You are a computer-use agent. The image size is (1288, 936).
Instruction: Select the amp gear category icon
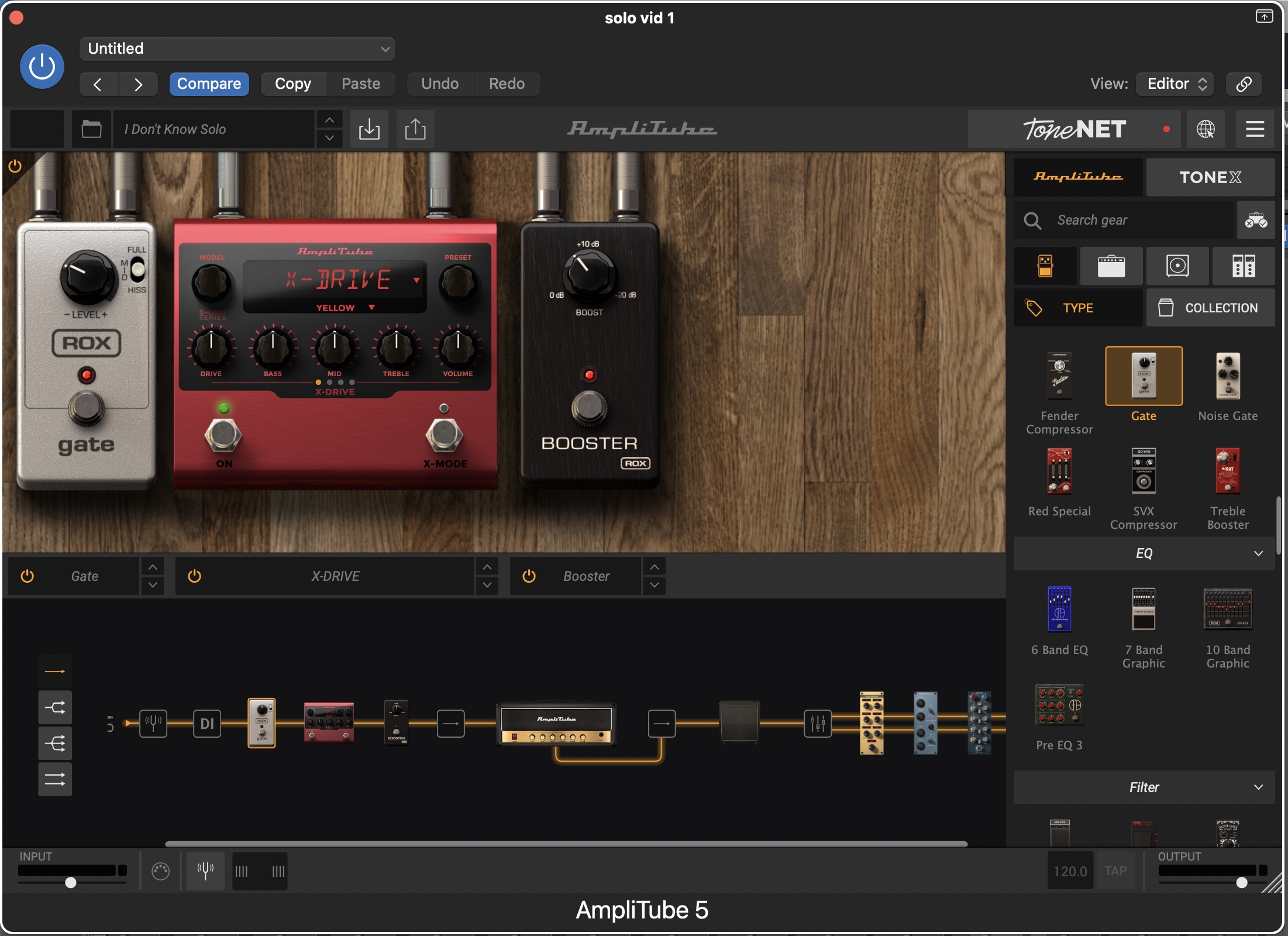coord(1111,266)
